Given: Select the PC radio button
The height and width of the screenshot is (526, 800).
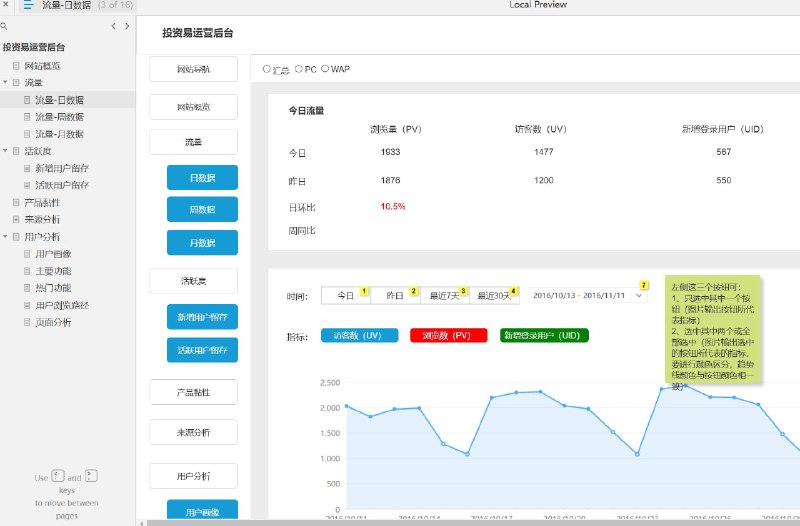Looking at the screenshot, I should pos(299,69).
